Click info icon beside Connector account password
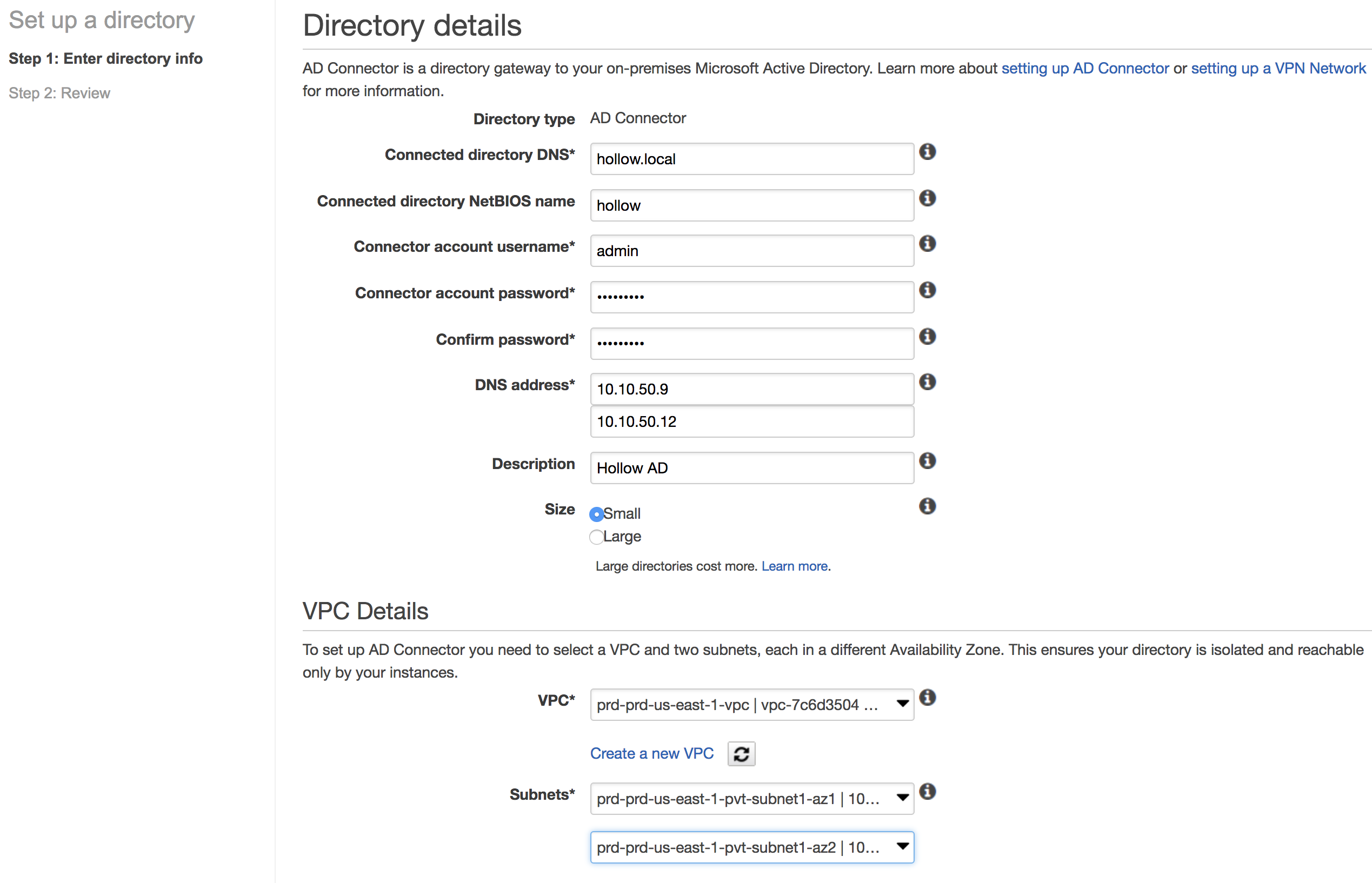1372x883 pixels. click(927, 290)
